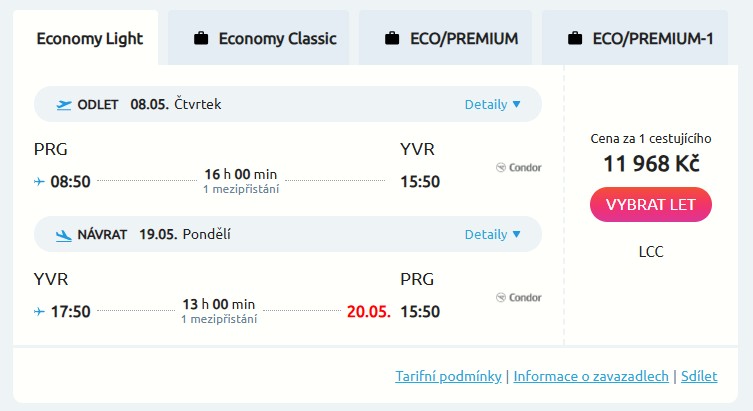
Task: Open the Tarifní podmínky link
Action: point(448,376)
